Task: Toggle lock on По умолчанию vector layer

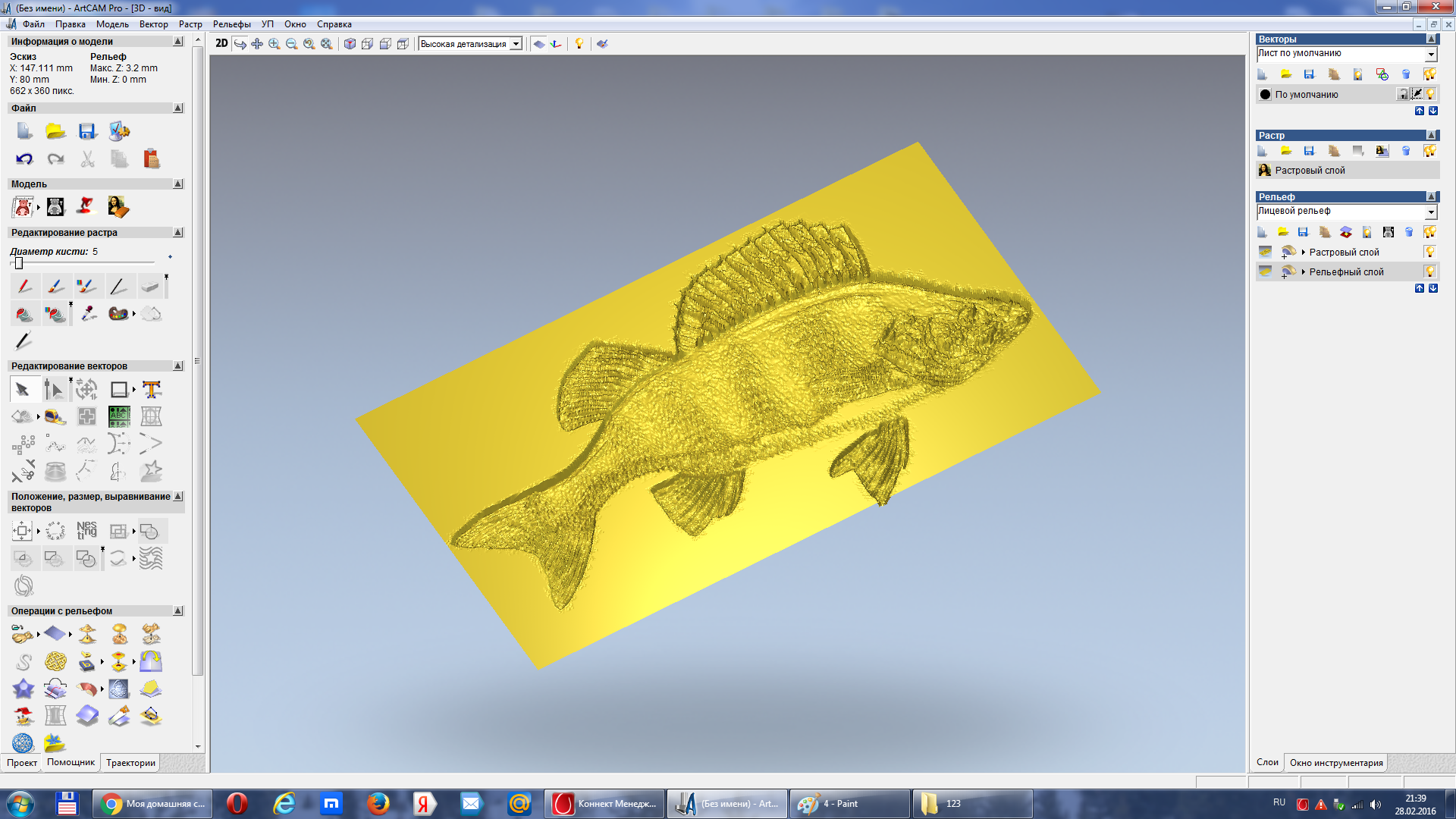Action: coord(1404,94)
